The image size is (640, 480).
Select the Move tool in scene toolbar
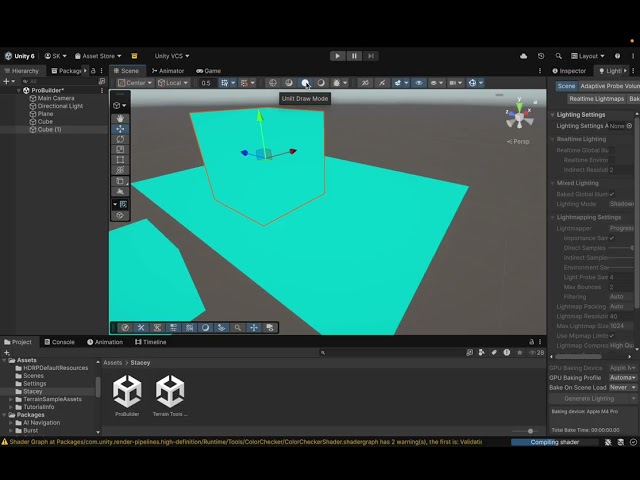coord(120,129)
